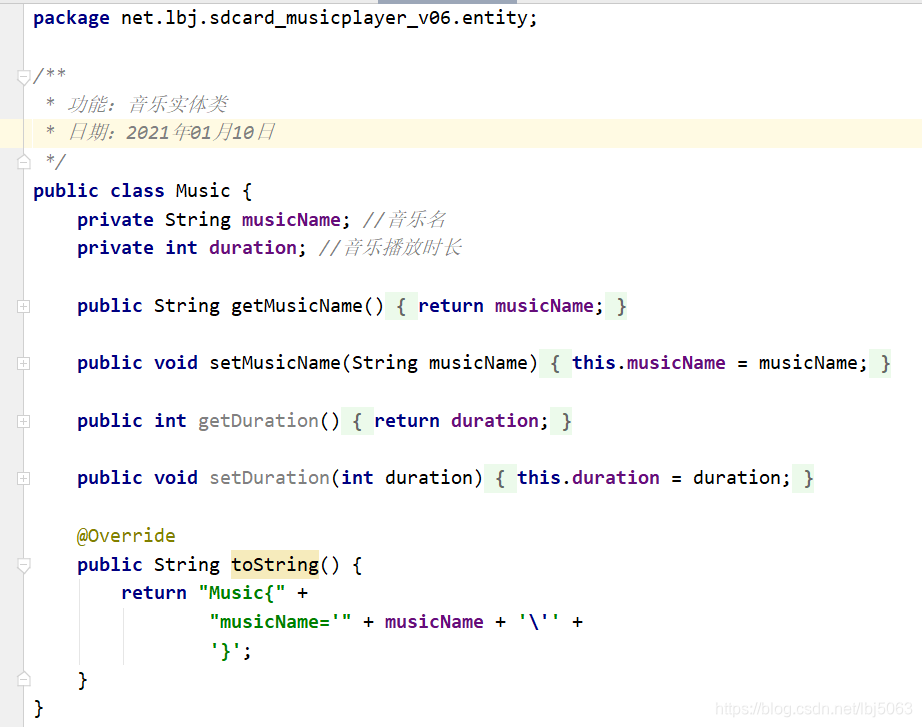Click the '}' character literal in toString
Viewport: 922px width, 727px height.
click(226, 651)
